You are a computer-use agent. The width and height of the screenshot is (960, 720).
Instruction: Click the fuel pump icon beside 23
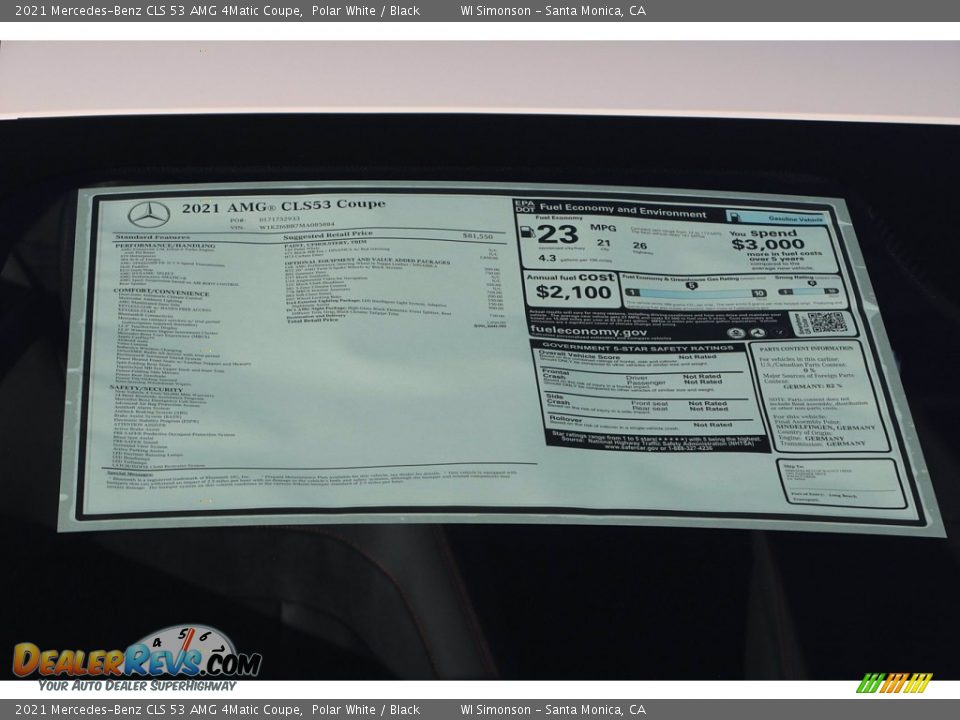[527, 232]
